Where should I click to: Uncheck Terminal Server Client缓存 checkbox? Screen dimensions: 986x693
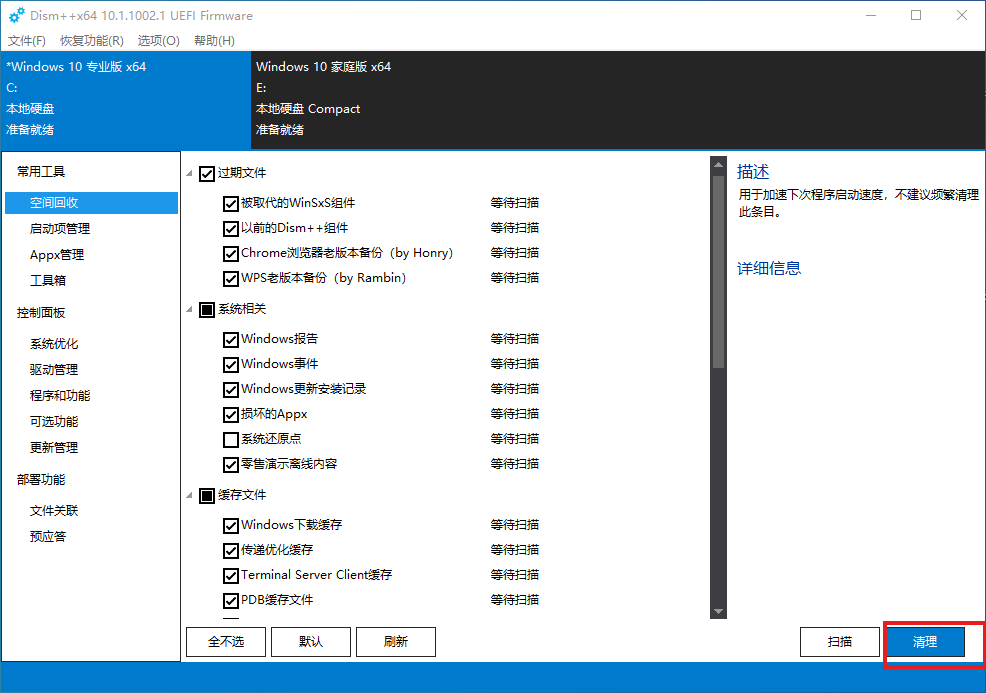pos(231,575)
